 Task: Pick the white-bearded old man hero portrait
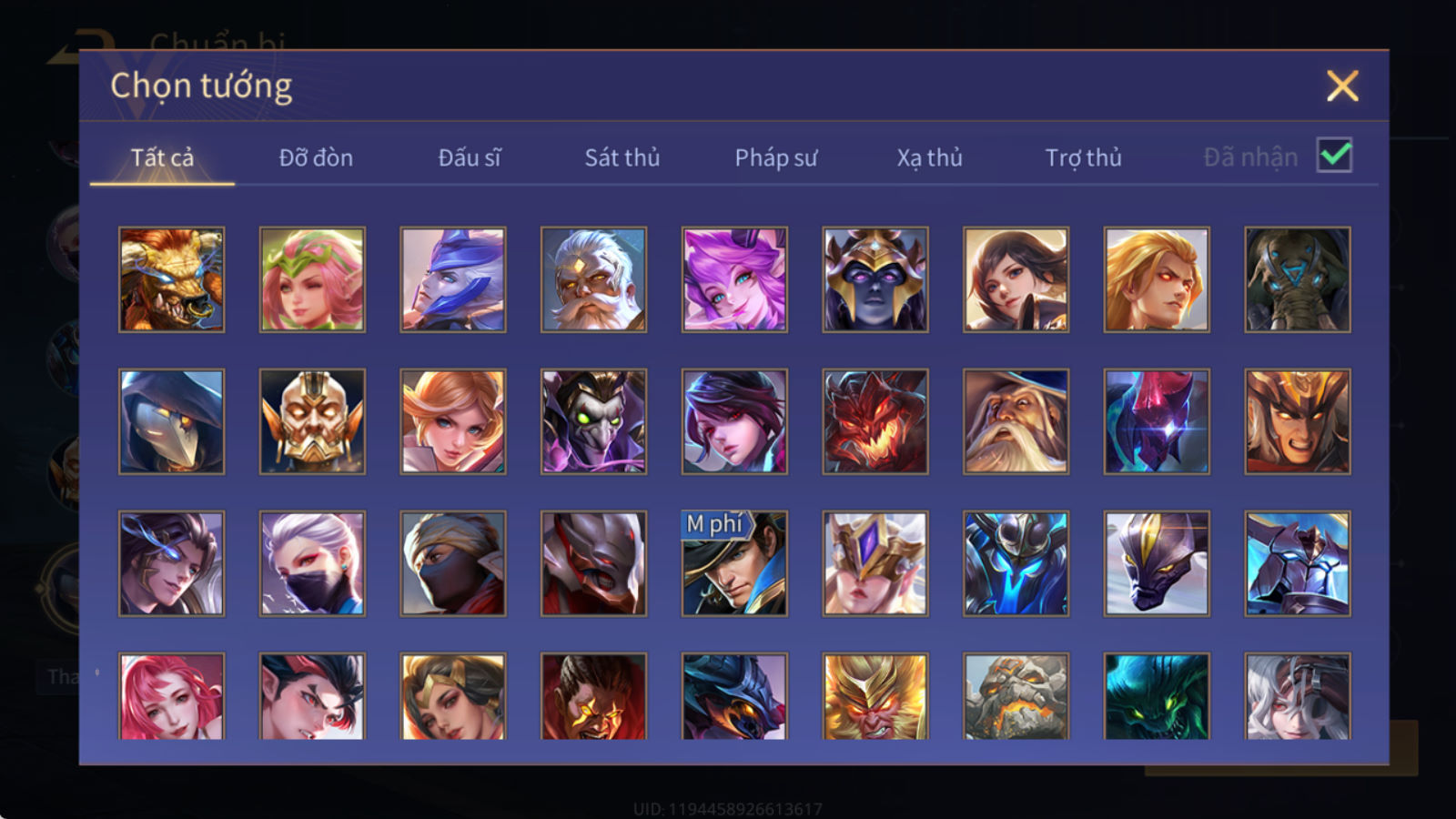click(x=593, y=279)
